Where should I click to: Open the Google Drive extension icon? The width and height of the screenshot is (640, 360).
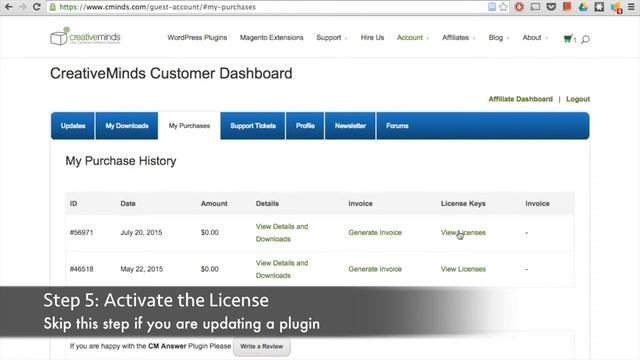point(583,7)
